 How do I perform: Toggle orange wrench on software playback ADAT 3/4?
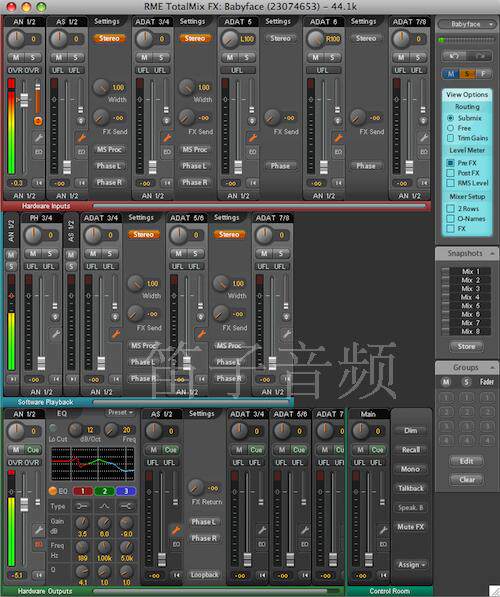coord(115,334)
